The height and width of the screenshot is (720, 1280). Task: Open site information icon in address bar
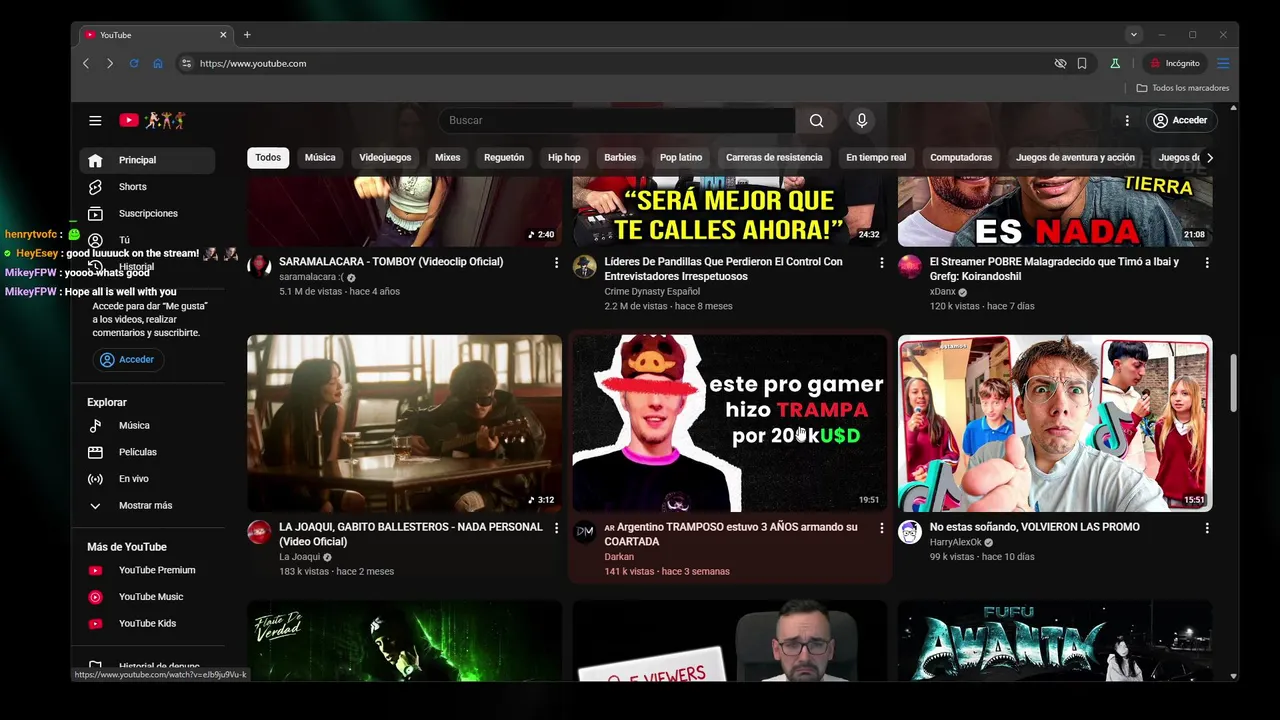coord(185,63)
